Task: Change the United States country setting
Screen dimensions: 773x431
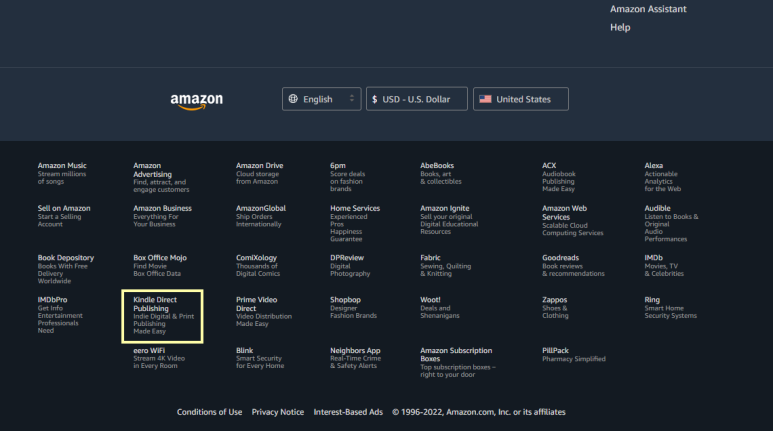Action: [521, 99]
